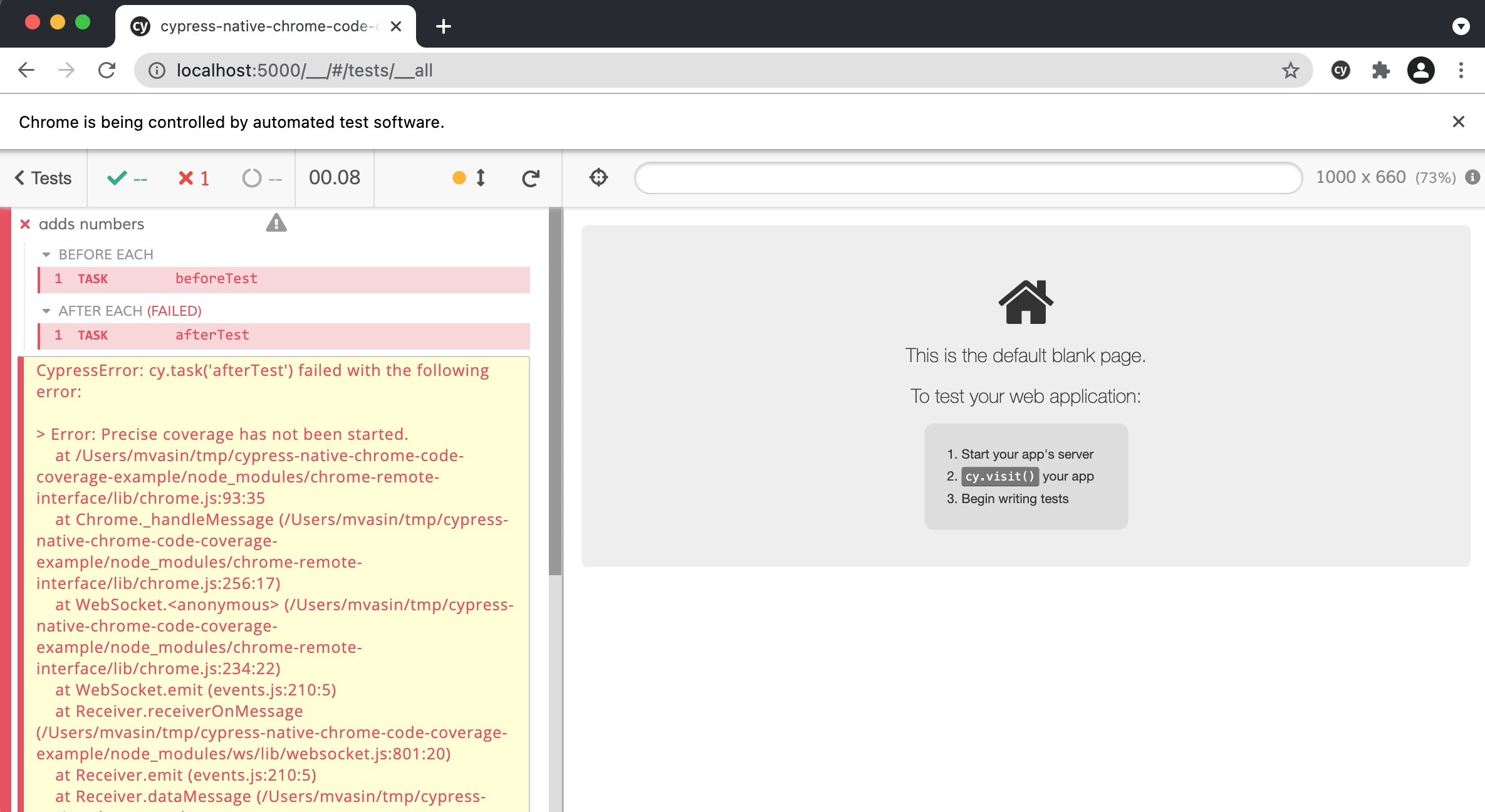Click the macOS yellow minimize window button
The height and width of the screenshot is (812, 1485).
click(58, 23)
